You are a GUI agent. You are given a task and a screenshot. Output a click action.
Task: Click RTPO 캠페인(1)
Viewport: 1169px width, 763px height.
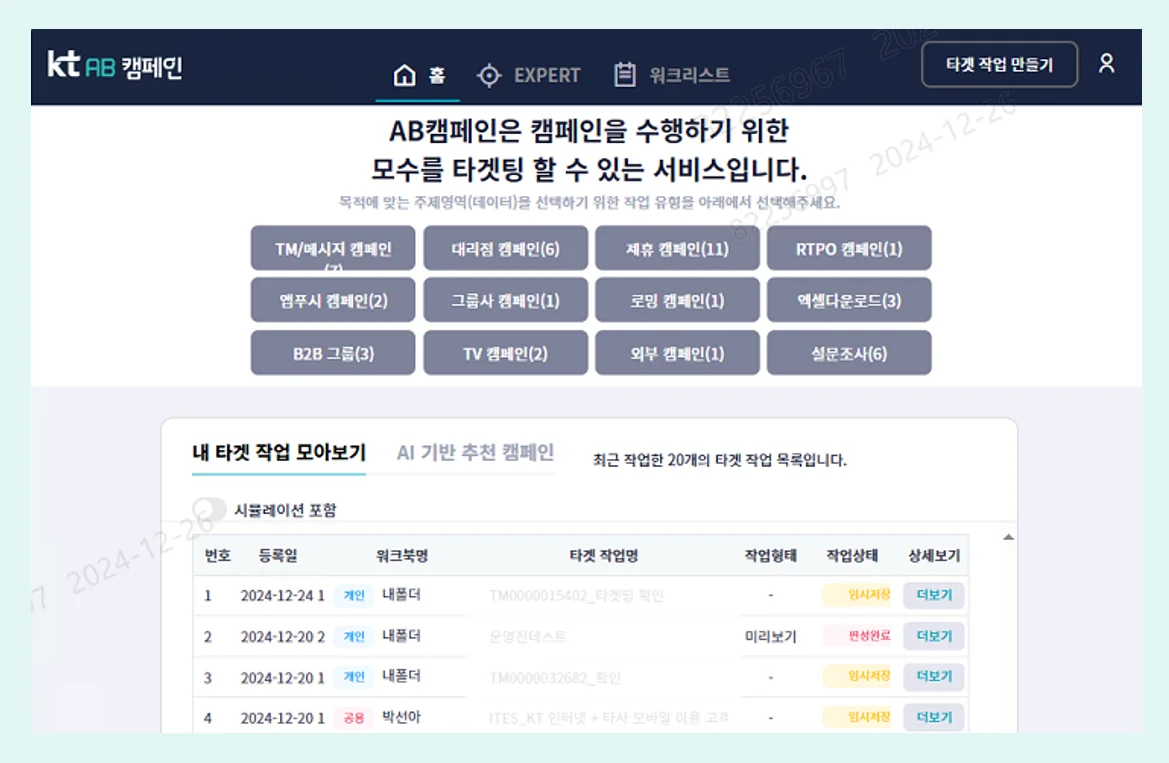pos(849,248)
